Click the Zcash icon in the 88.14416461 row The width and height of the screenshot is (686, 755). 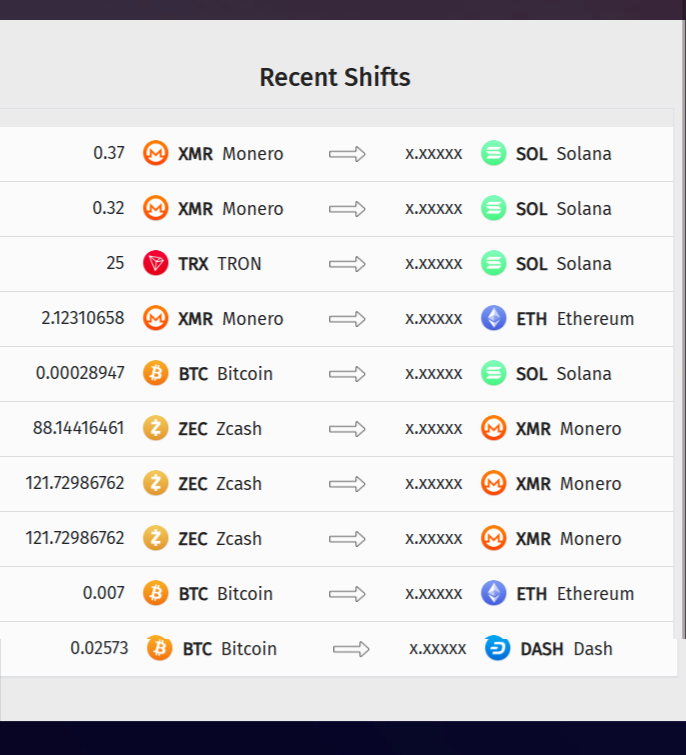tap(155, 428)
